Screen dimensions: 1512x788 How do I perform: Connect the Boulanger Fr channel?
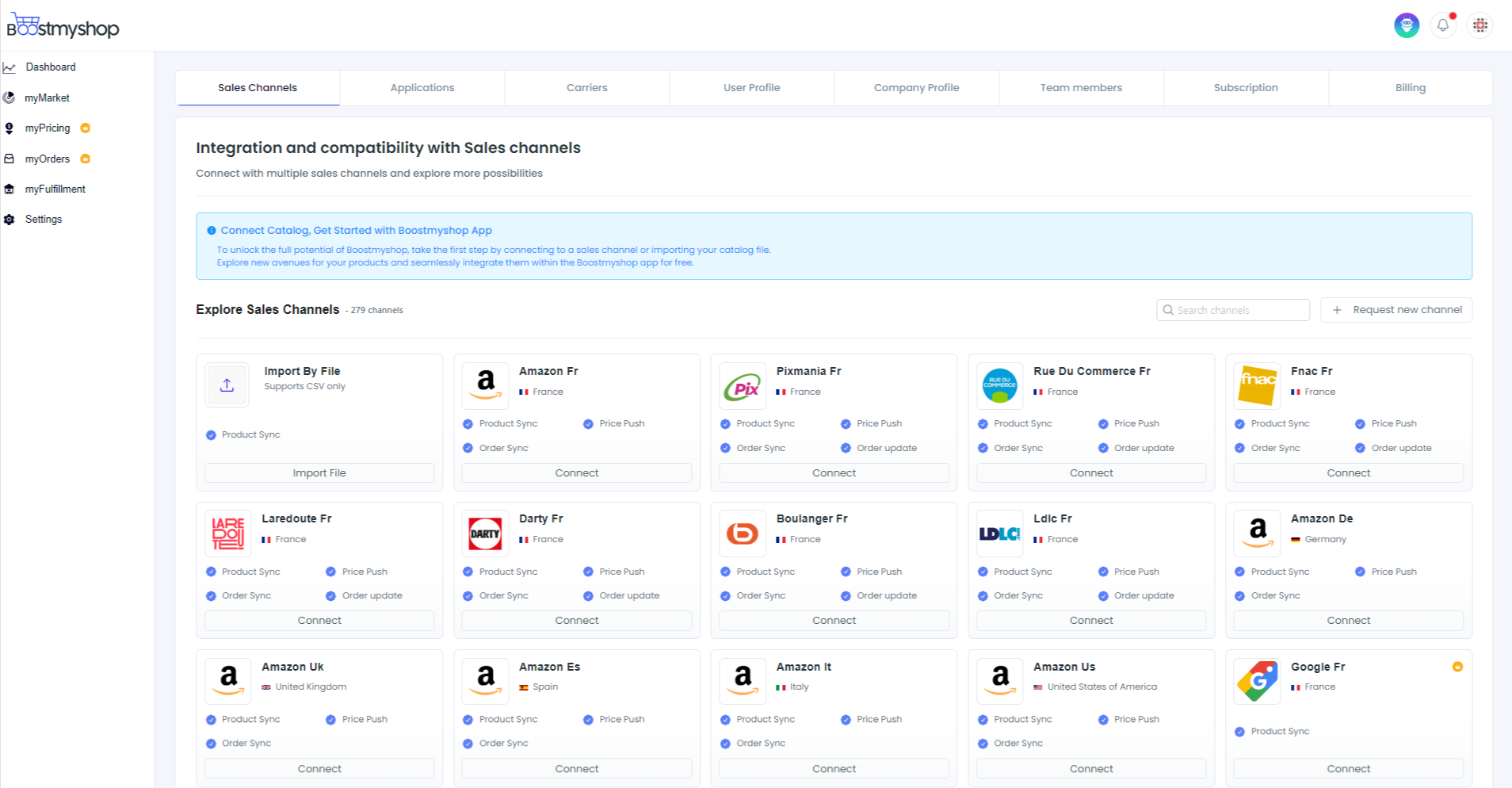834,621
